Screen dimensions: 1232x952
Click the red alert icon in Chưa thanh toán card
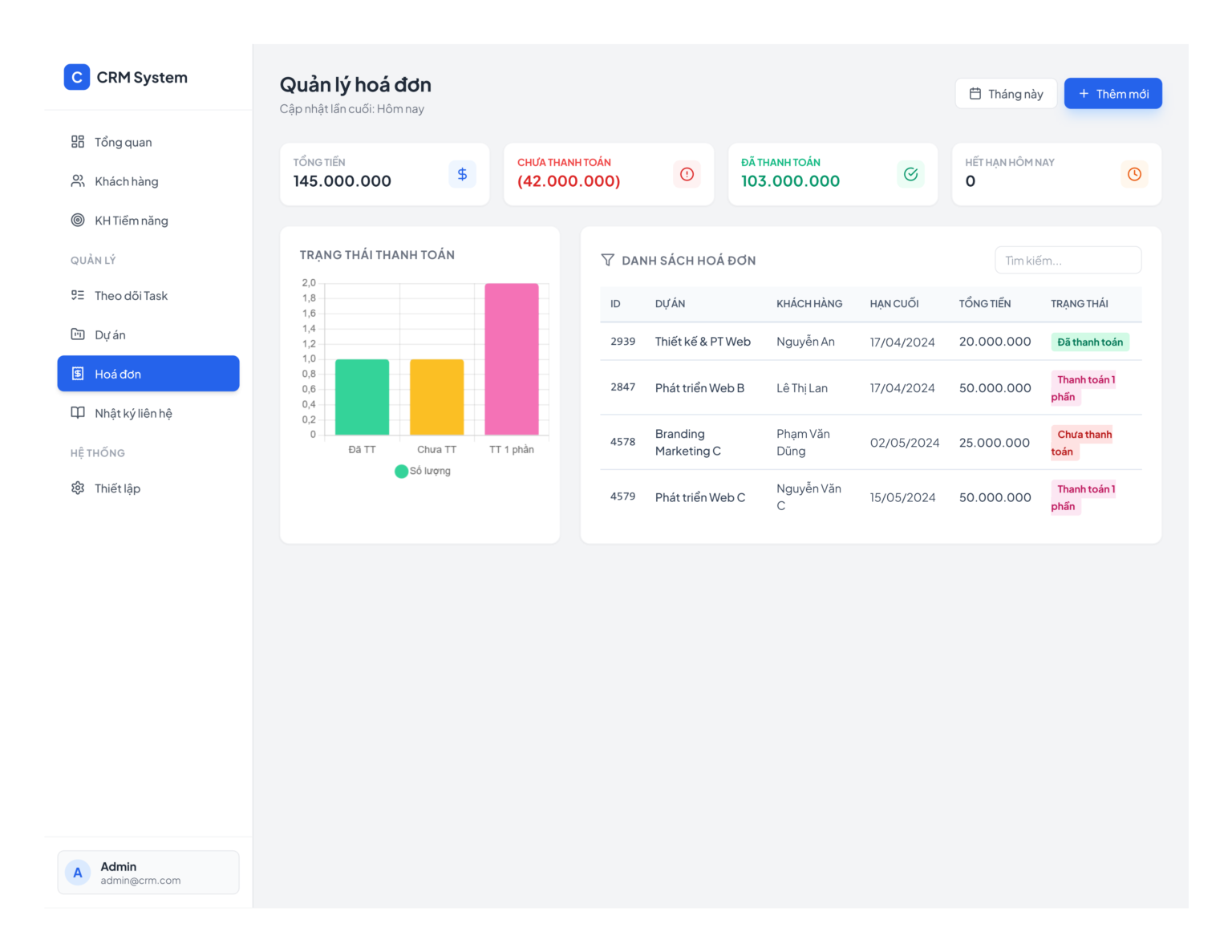pos(687,174)
